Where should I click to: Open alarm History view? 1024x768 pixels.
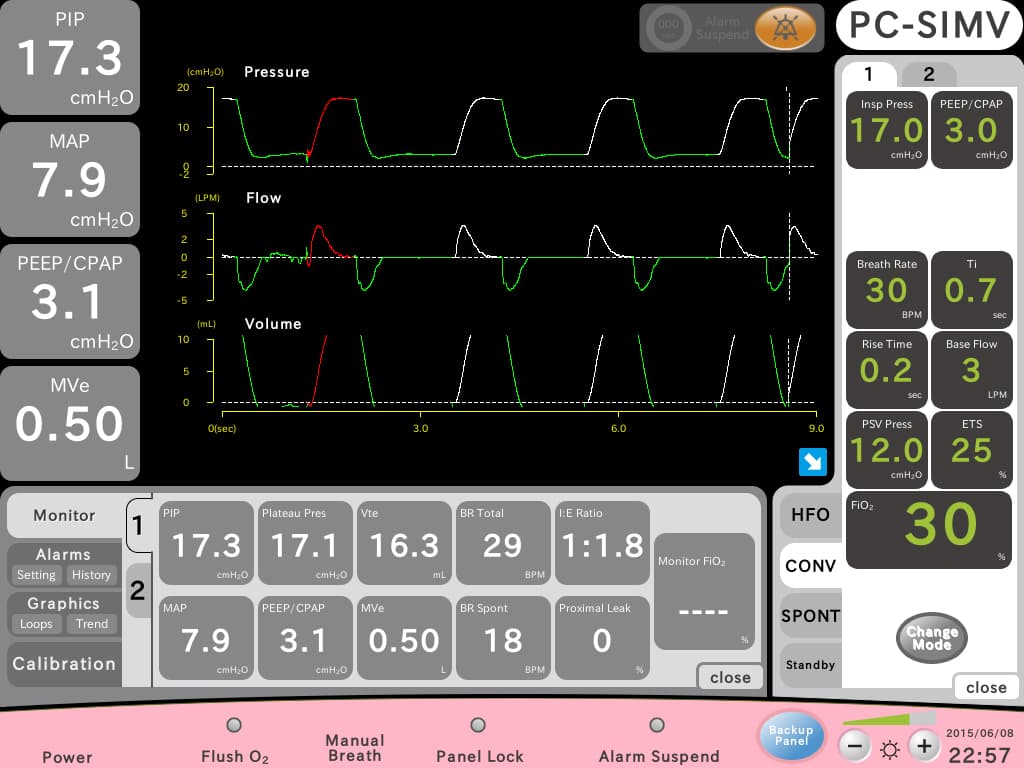(91, 575)
